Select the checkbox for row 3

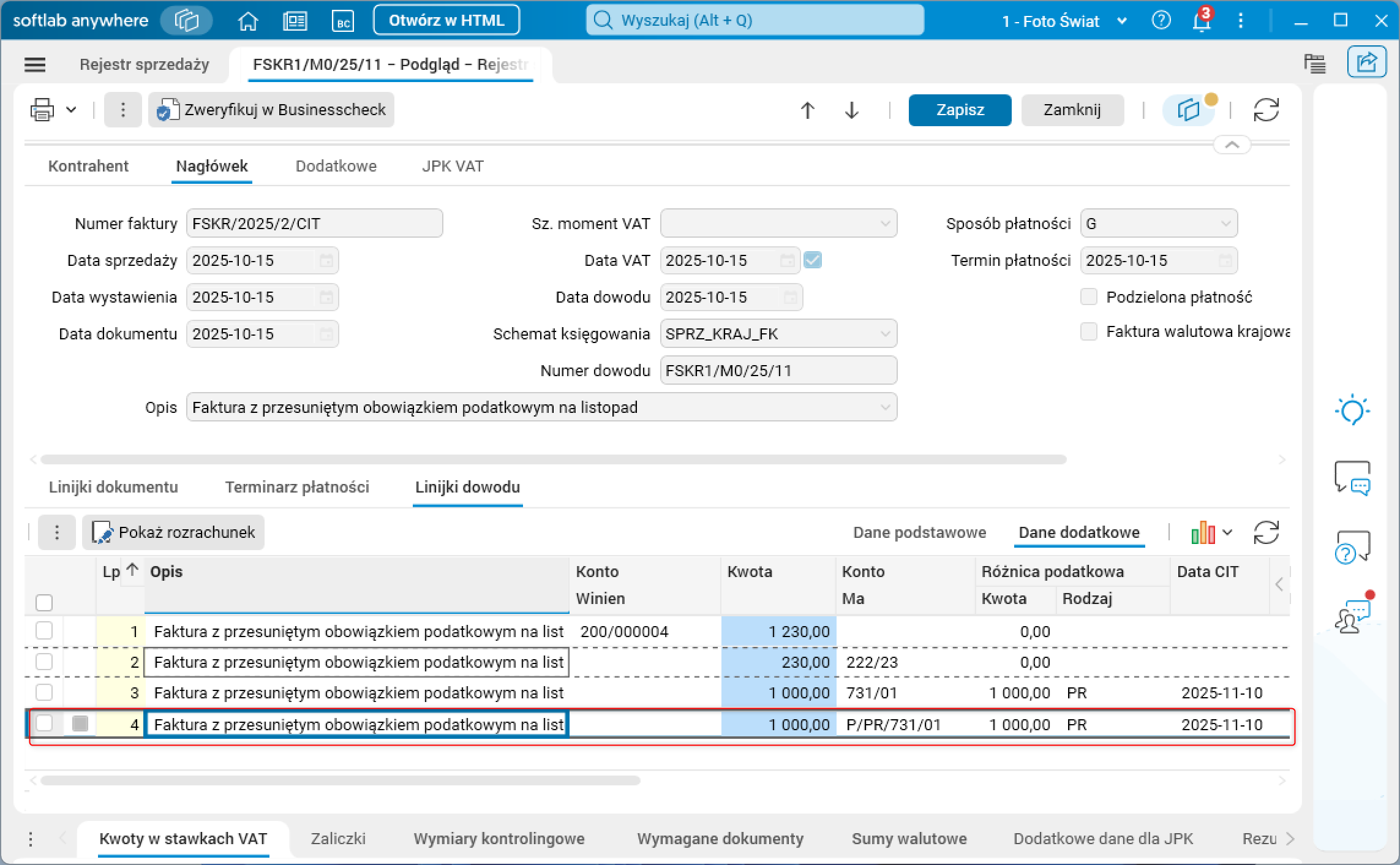click(44, 692)
